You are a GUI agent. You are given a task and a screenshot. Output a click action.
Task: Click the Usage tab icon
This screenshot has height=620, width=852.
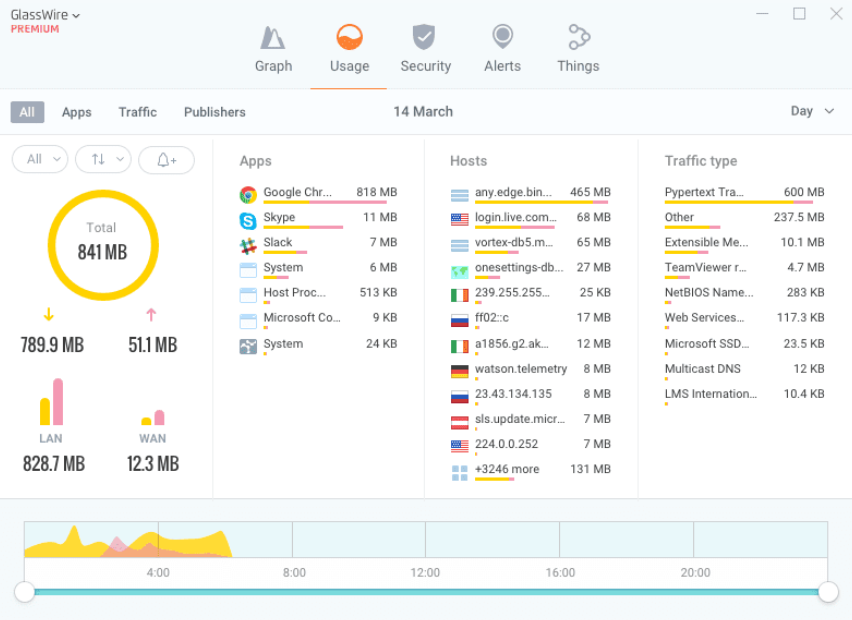click(349, 37)
